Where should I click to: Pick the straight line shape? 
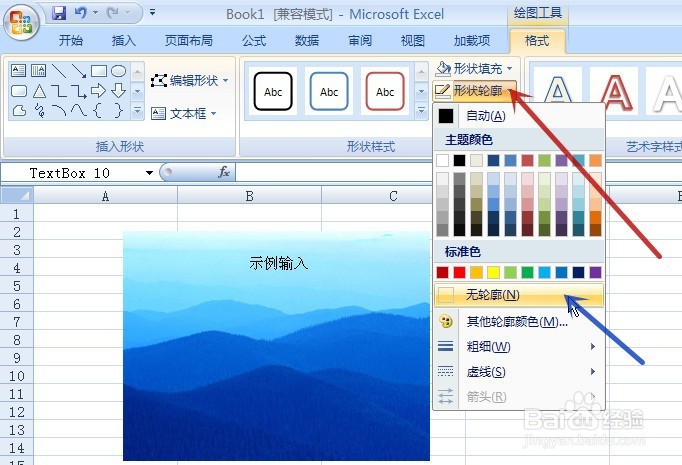click(59, 70)
